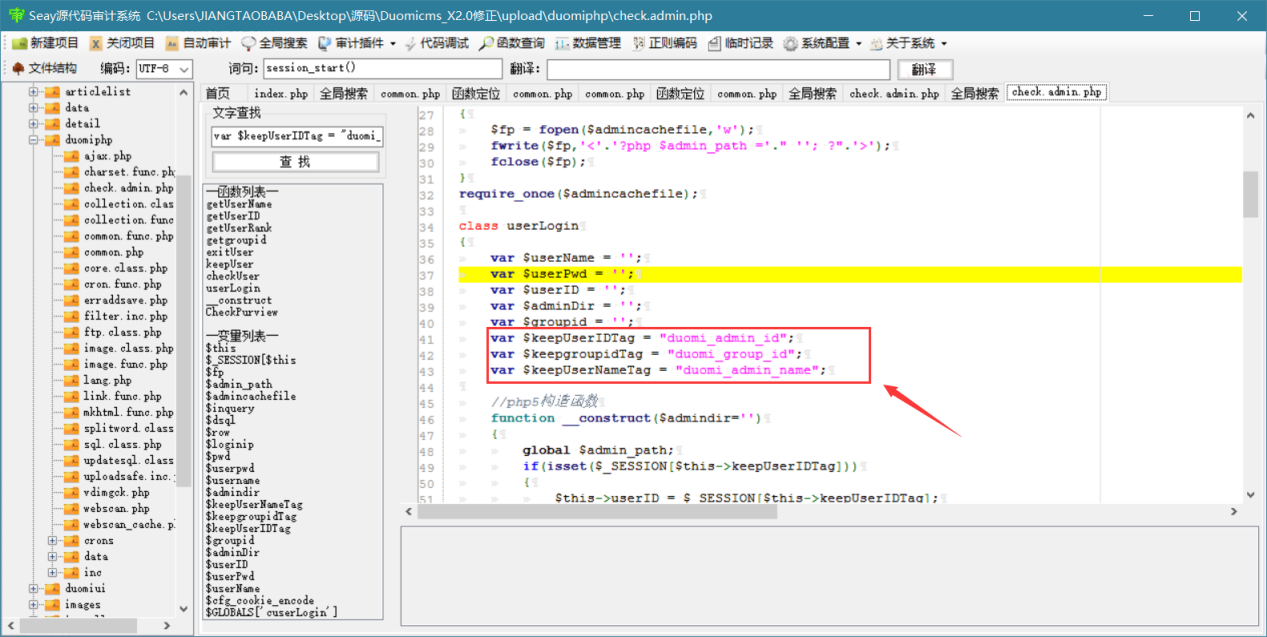The height and width of the screenshot is (637, 1267).
Task: Switch to the index.php tab
Action: (x=281, y=93)
